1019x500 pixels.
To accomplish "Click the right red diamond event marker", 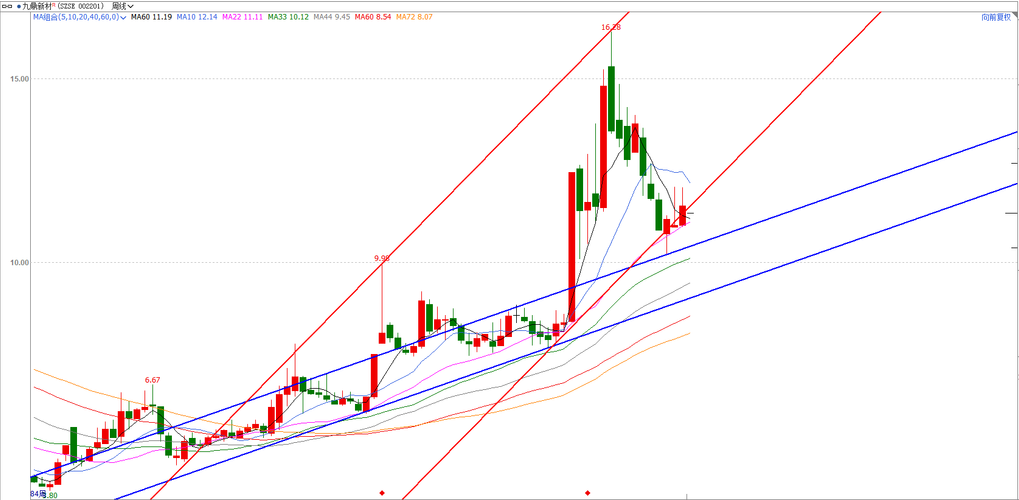I will point(588,493).
